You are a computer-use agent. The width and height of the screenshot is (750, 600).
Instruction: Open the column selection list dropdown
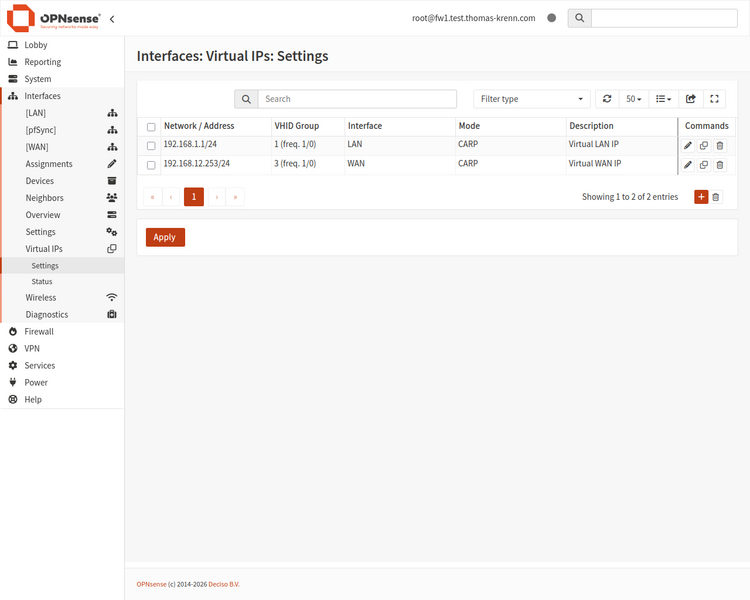pos(663,99)
